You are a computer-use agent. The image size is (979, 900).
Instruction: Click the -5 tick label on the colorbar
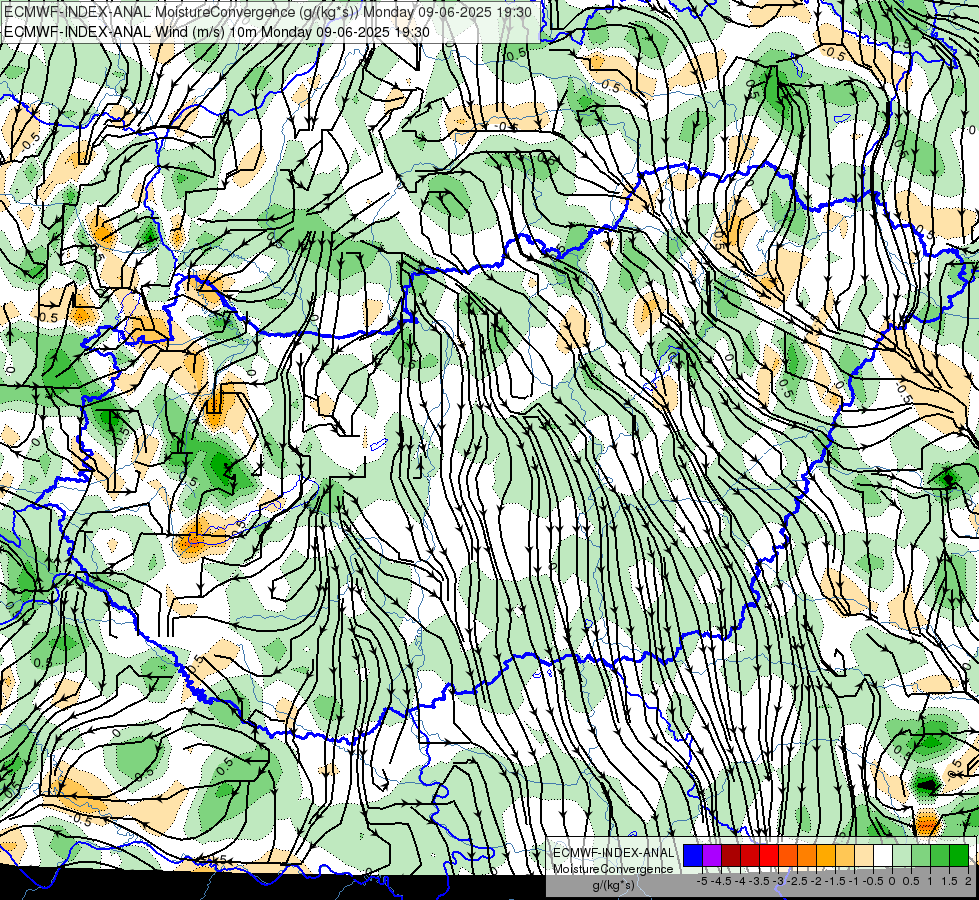[702, 881]
